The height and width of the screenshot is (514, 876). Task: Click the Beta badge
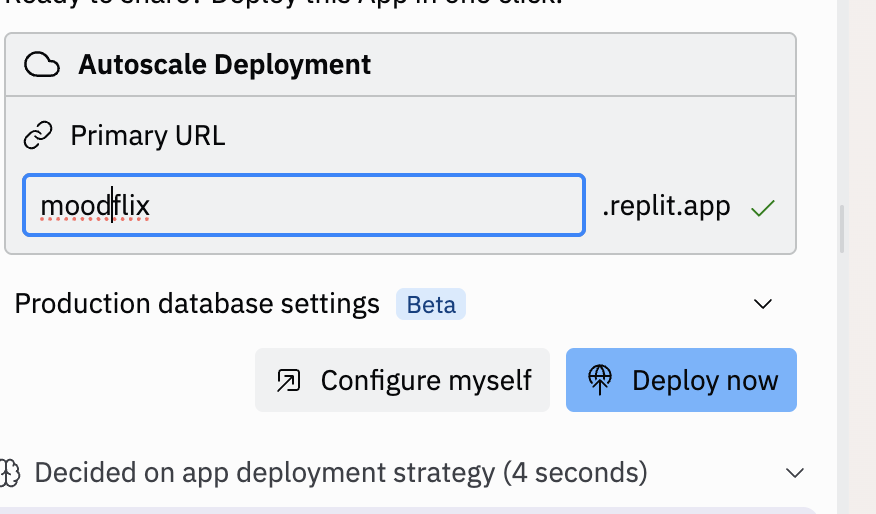(431, 304)
